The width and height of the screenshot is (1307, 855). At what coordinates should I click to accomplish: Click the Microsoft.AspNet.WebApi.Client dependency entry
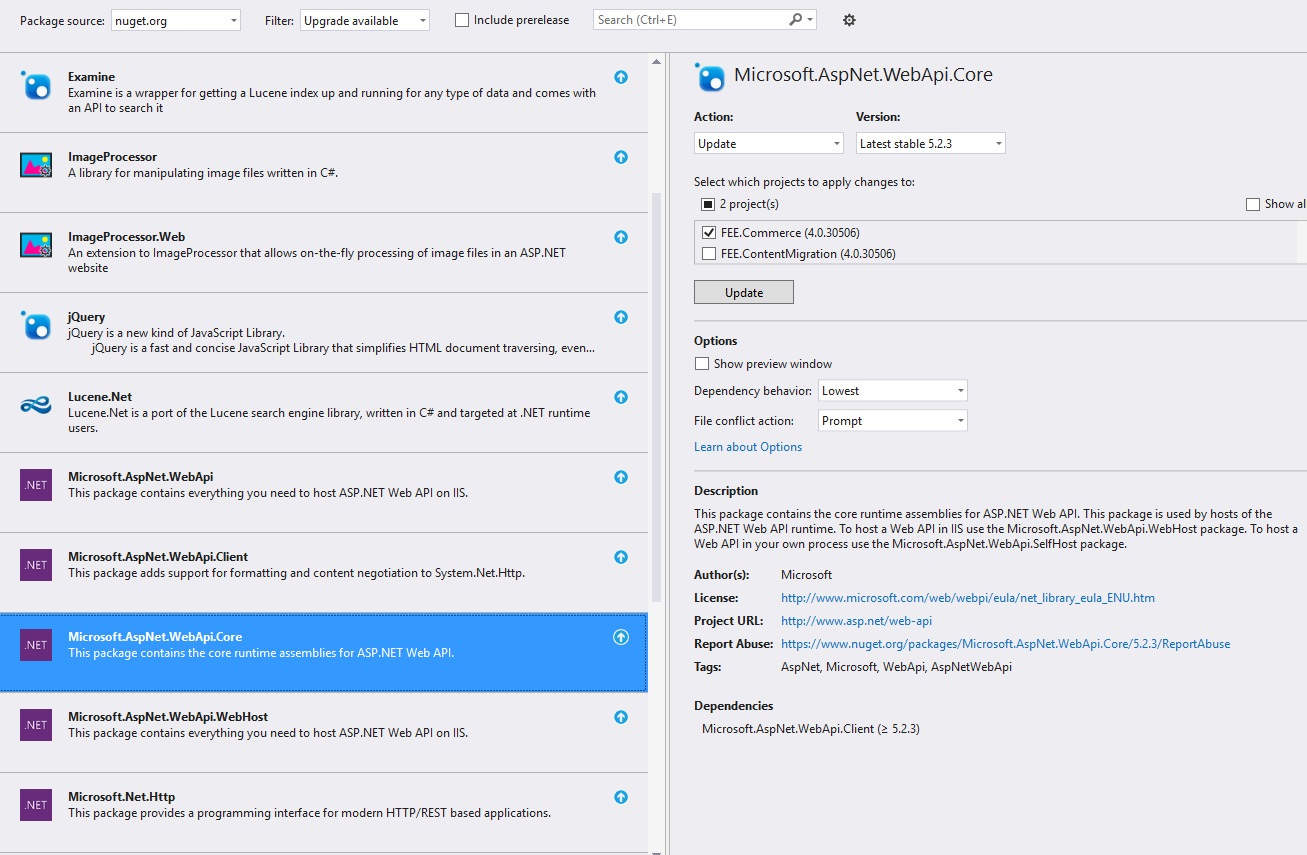[x=810, y=729]
